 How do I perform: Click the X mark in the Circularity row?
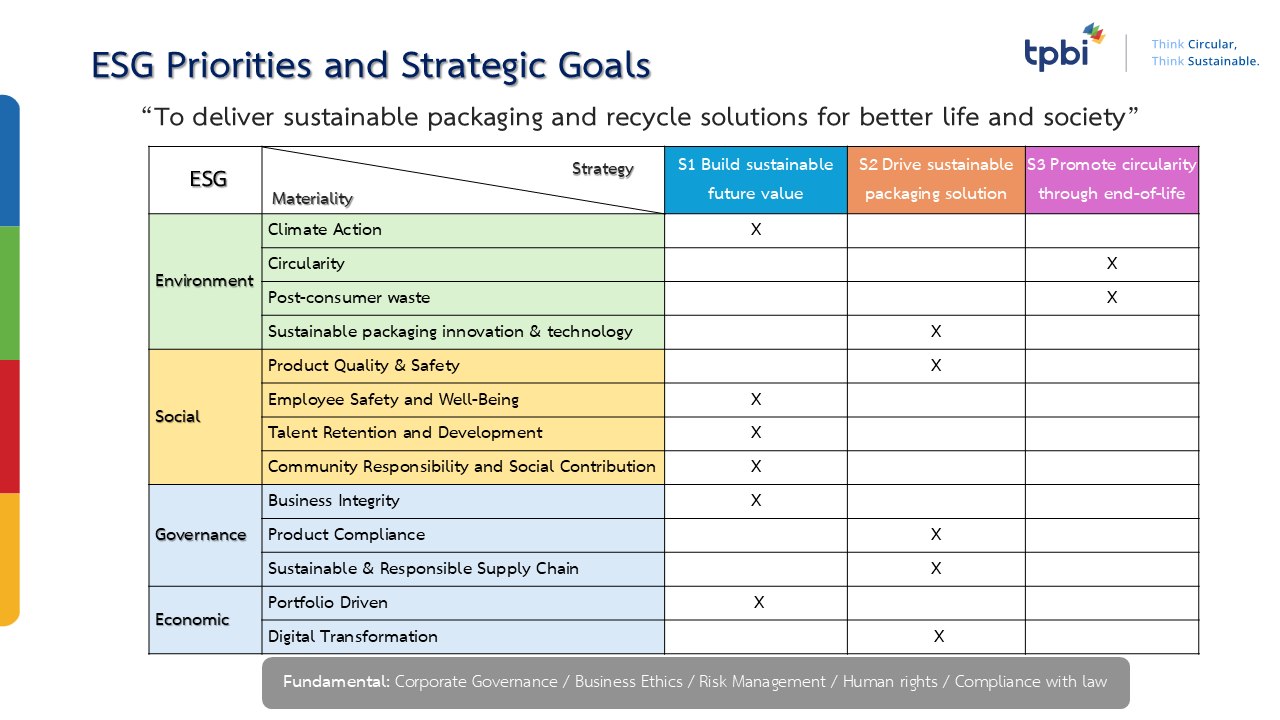tap(1112, 264)
